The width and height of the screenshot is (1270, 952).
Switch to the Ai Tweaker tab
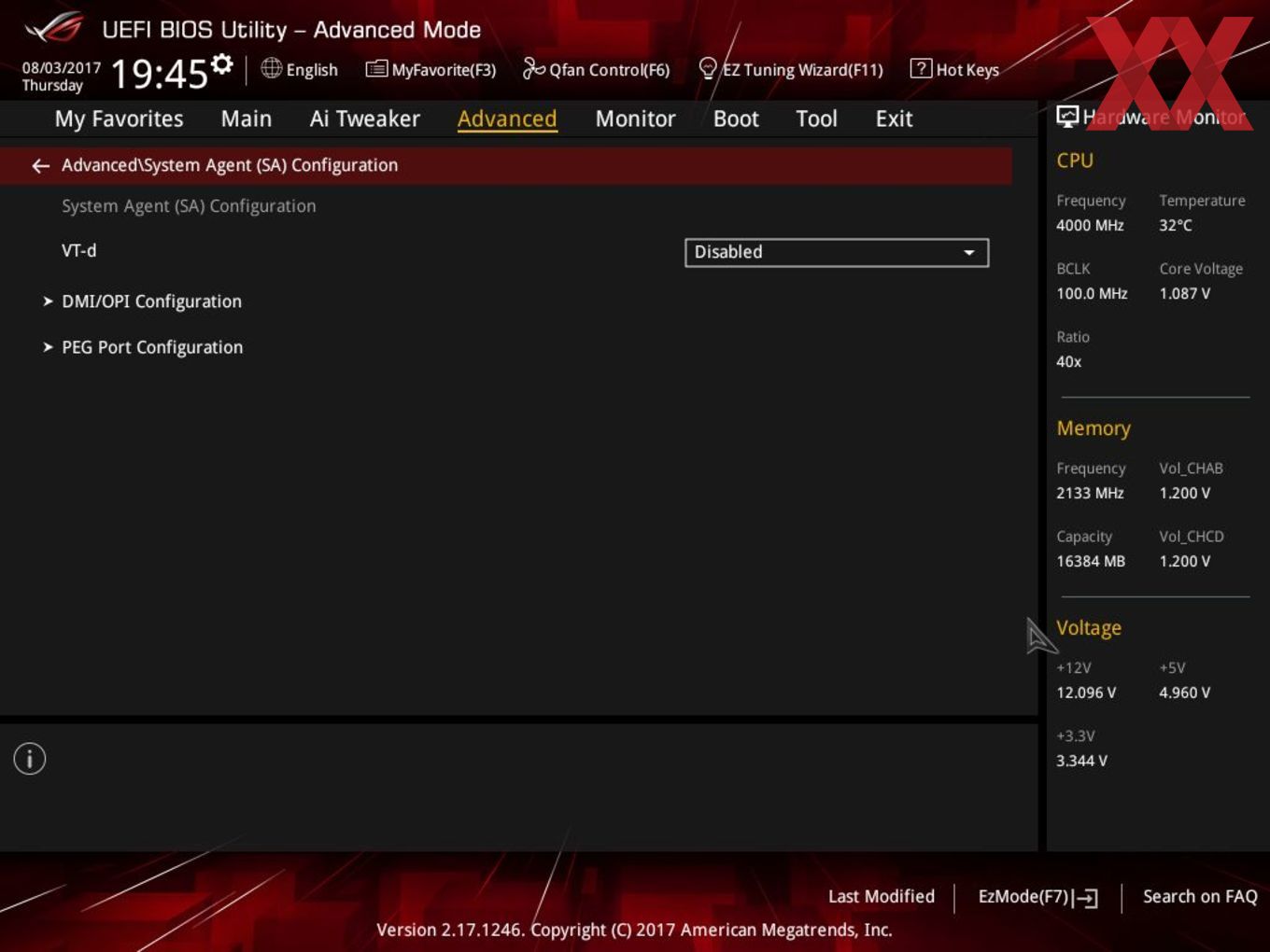point(365,119)
